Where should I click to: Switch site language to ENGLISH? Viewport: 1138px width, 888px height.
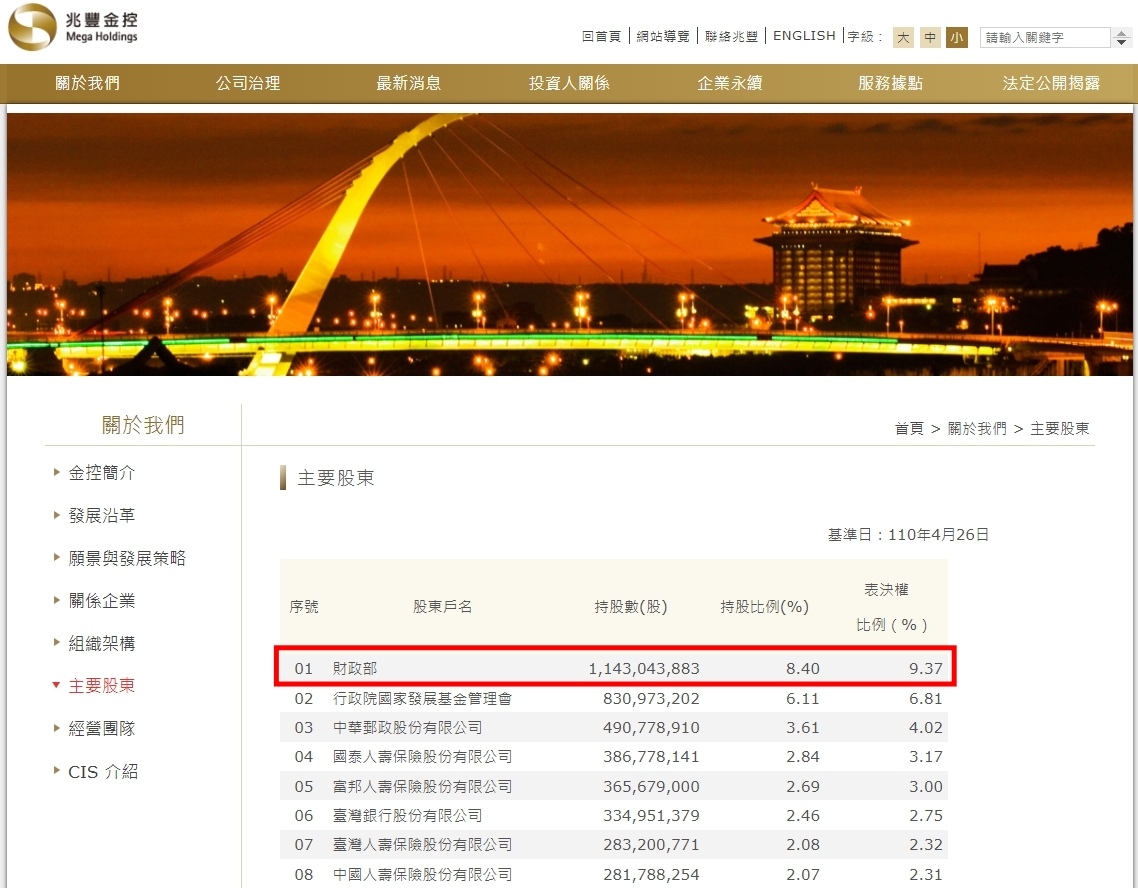[804, 36]
